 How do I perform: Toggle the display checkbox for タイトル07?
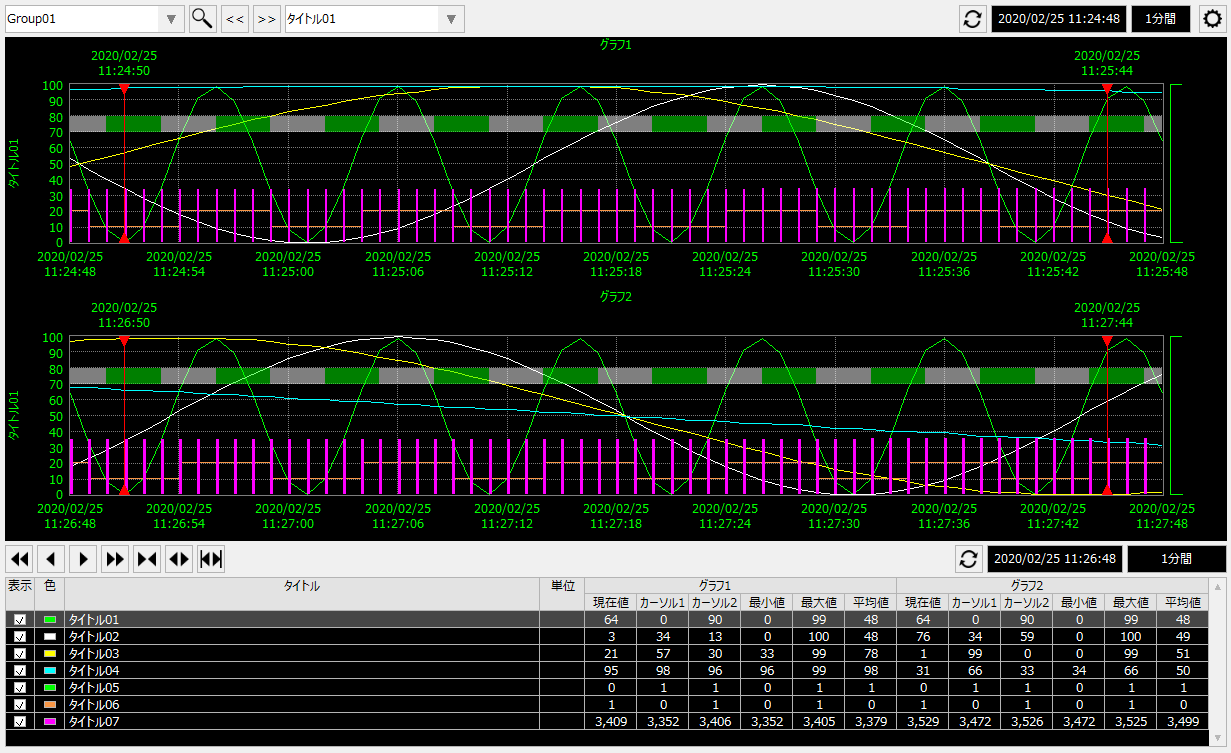21,721
